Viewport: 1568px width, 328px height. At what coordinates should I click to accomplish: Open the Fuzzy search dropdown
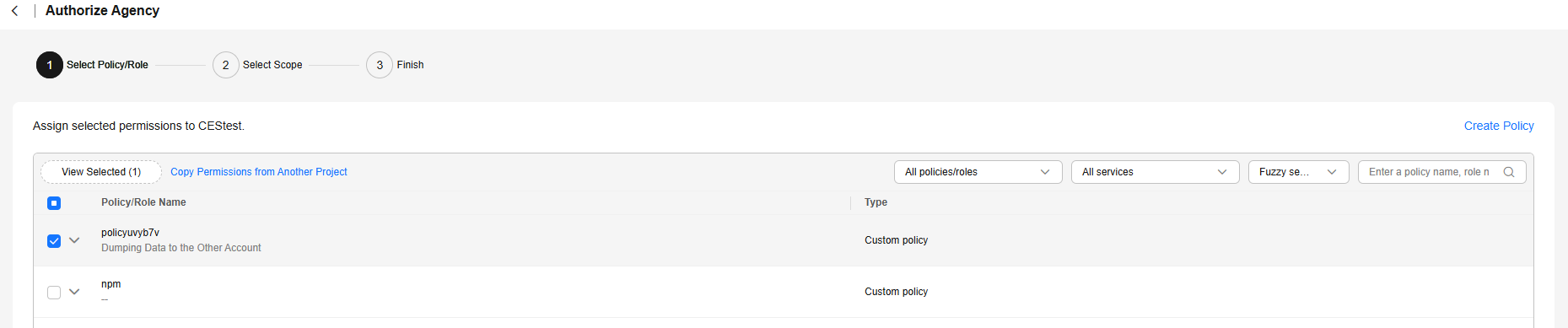(x=1298, y=172)
